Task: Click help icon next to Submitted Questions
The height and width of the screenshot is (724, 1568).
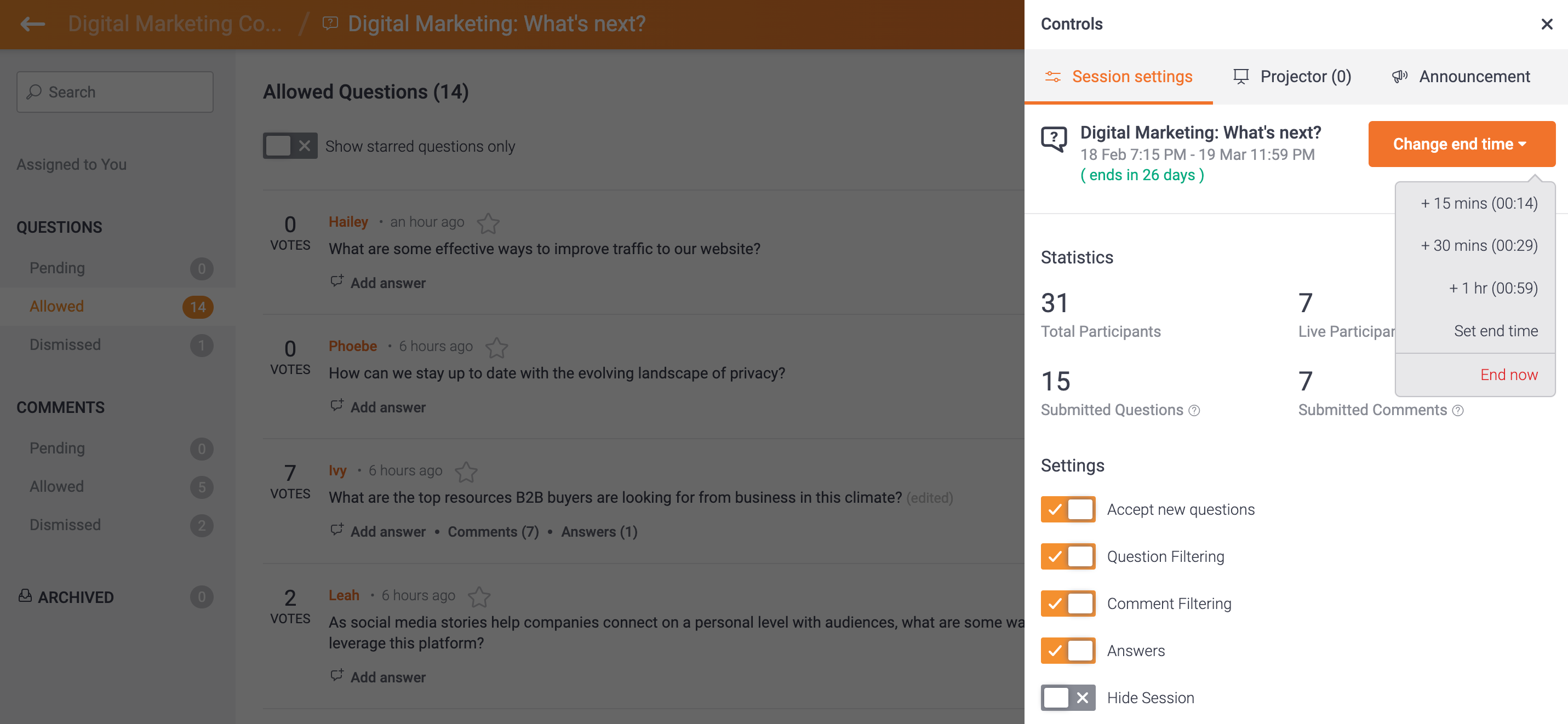Action: click(1194, 411)
